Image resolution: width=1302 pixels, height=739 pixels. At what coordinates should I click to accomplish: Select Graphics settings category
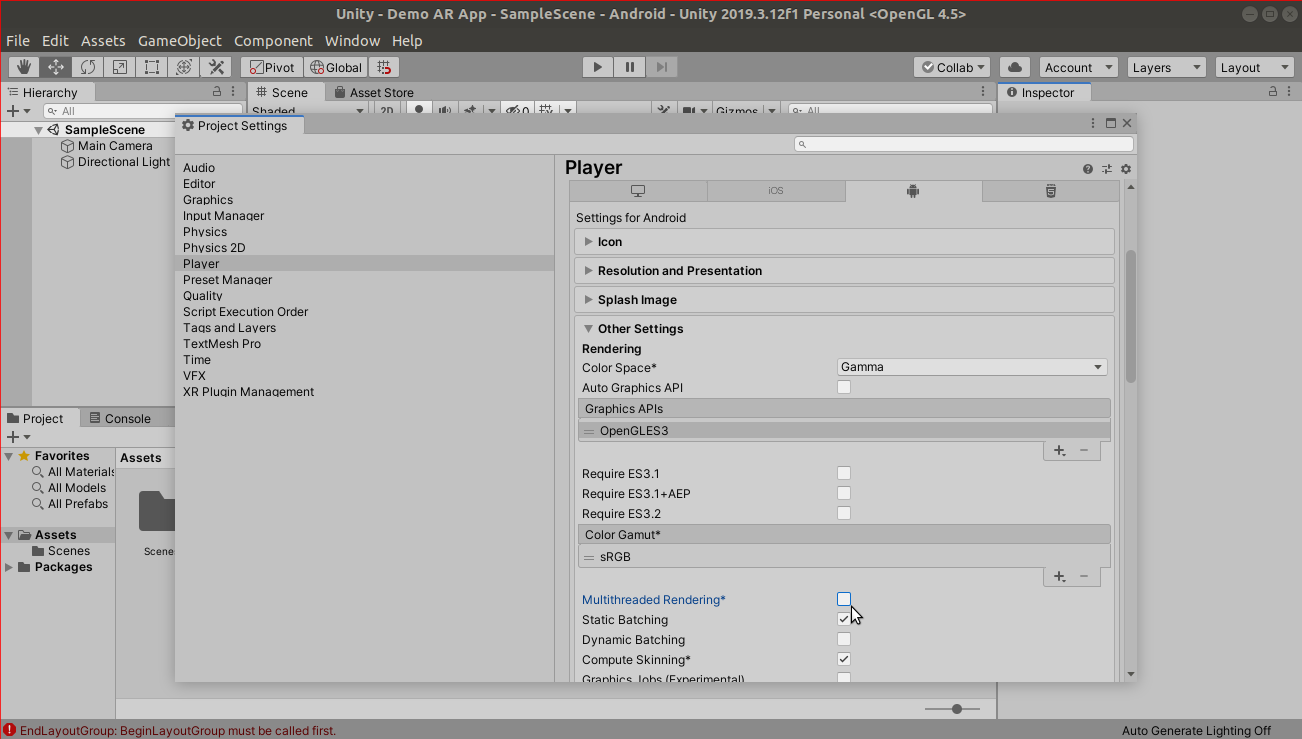point(208,200)
